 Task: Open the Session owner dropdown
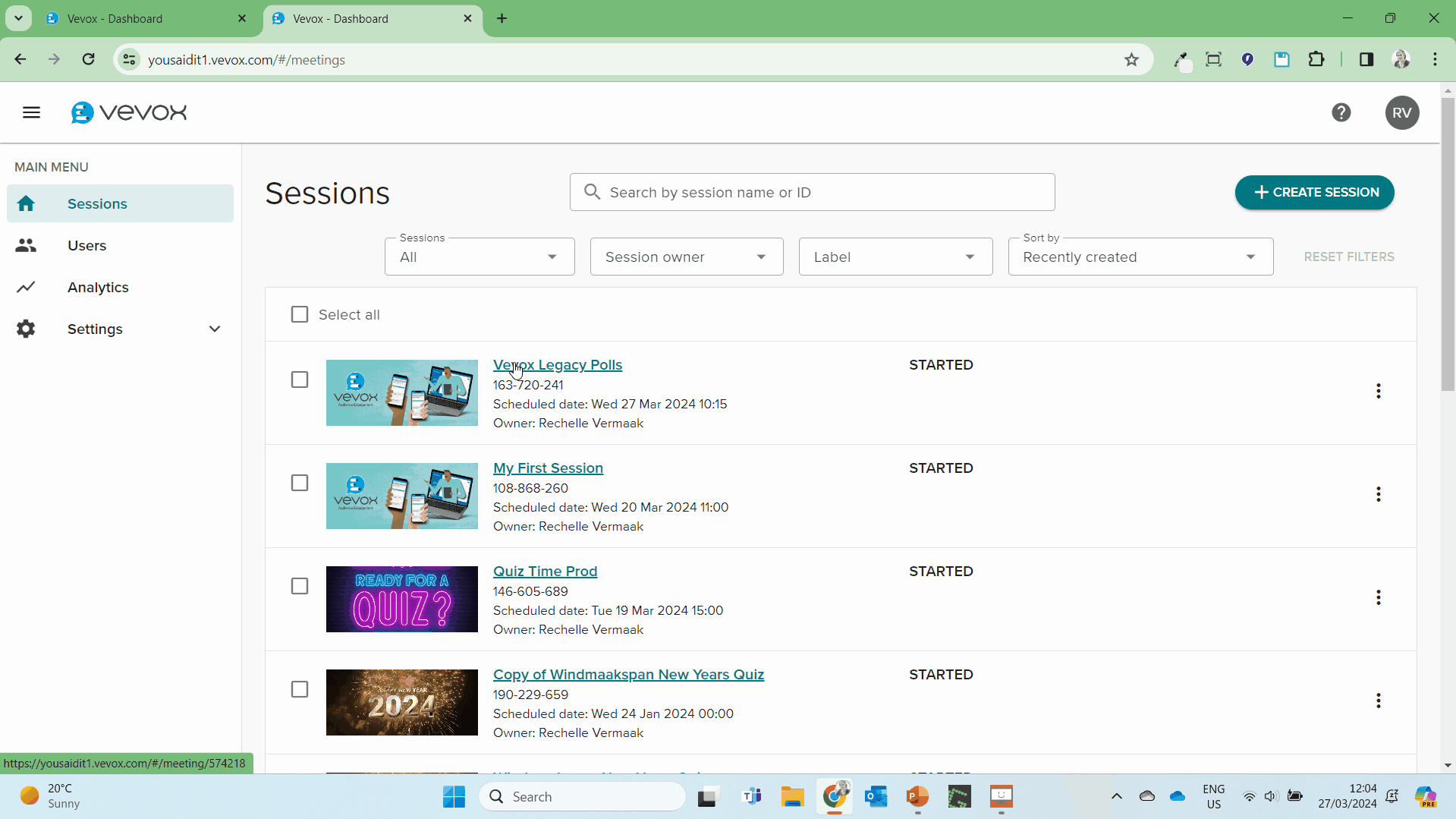pos(685,257)
